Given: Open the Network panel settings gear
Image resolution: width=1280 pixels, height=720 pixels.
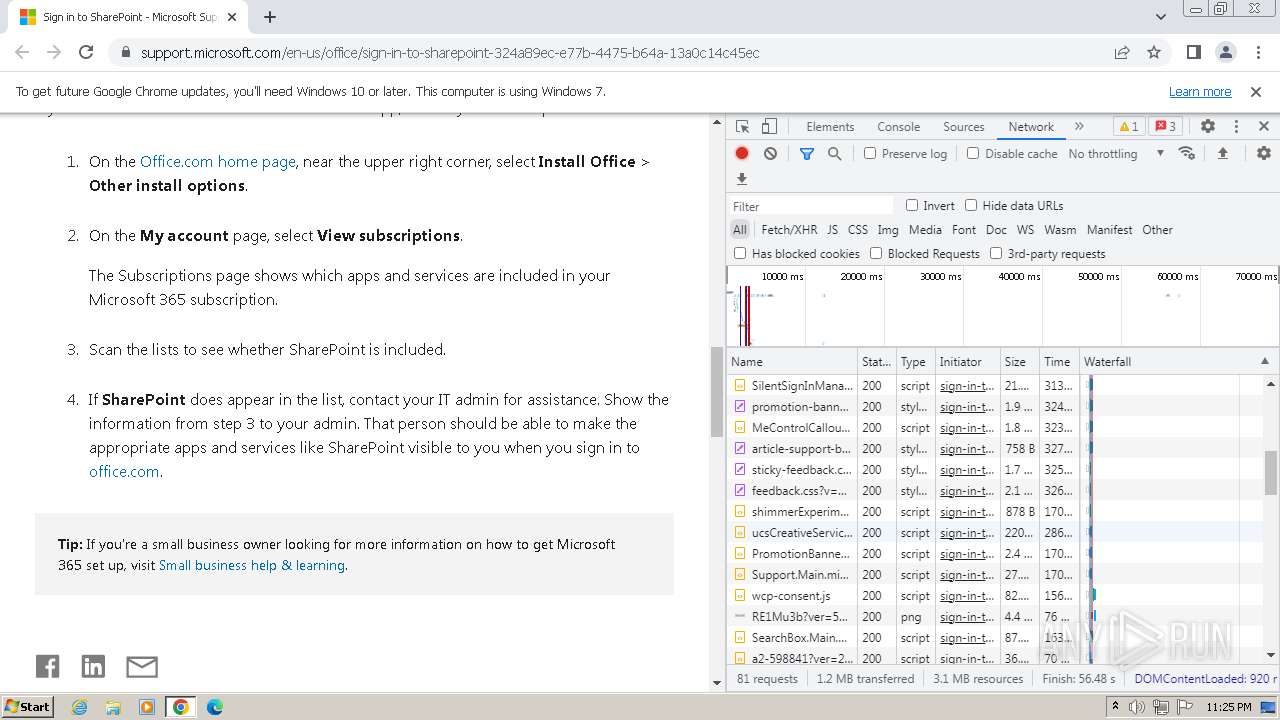Looking at the screenshot, I should [x=1264, y=153].
